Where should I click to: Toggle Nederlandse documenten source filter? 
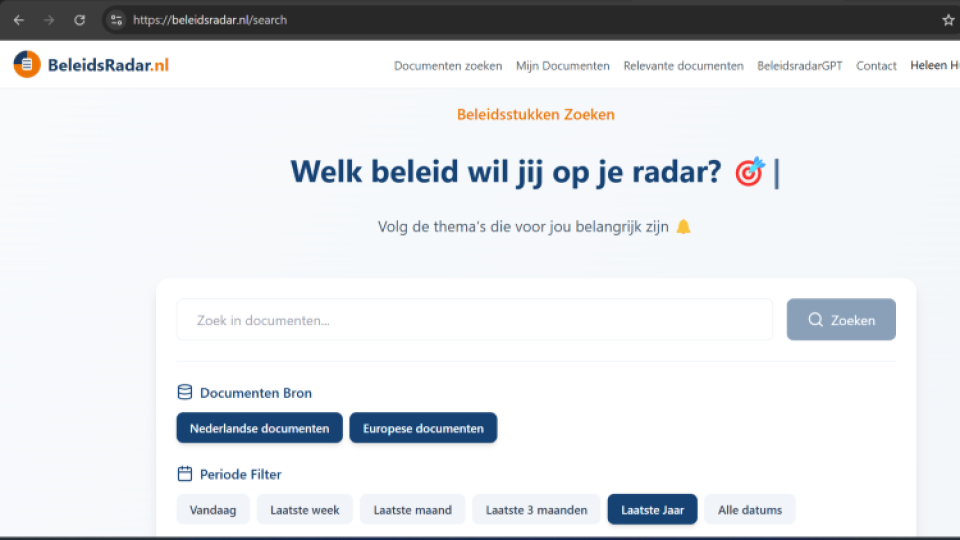(259, 428)
